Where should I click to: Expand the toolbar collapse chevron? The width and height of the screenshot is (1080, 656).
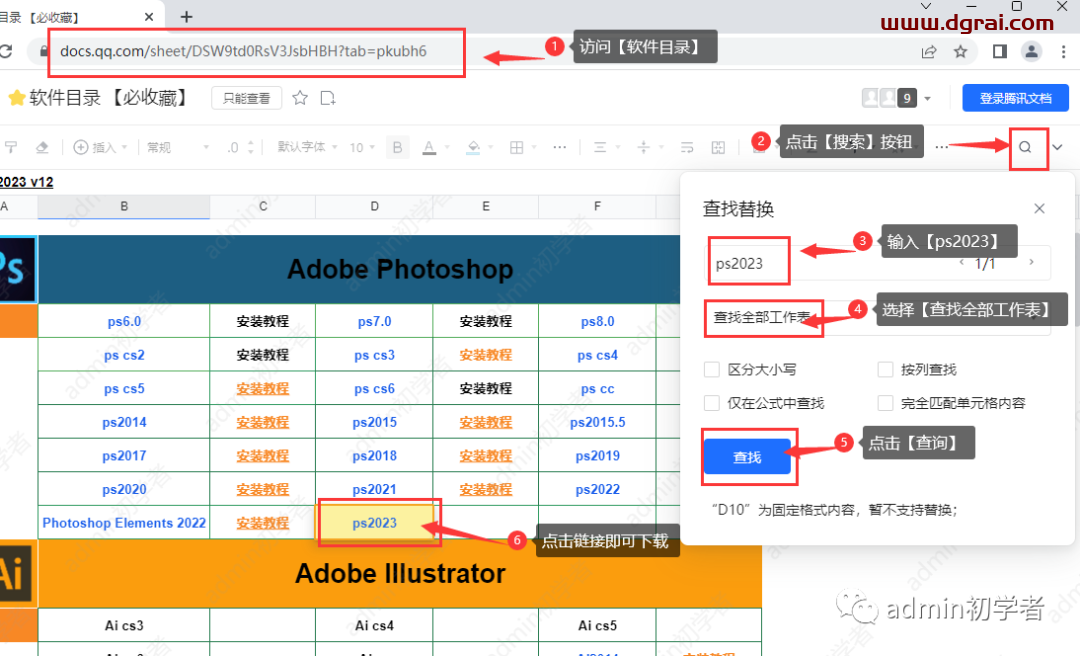1057,147
